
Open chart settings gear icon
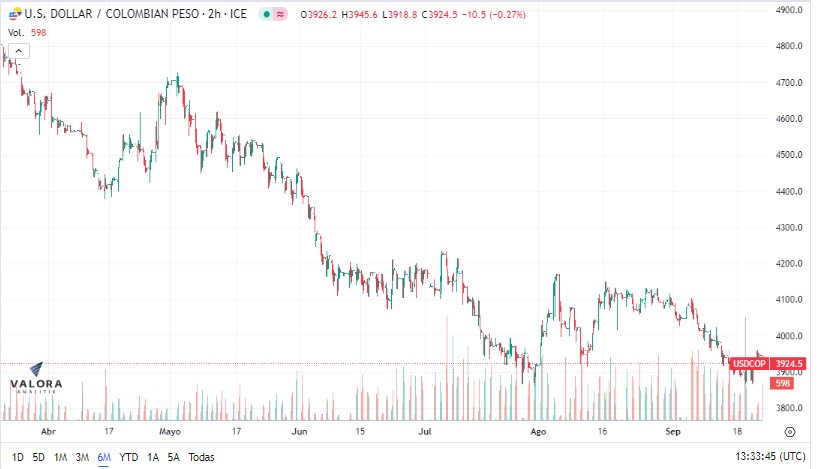click(x=790, y=432)
